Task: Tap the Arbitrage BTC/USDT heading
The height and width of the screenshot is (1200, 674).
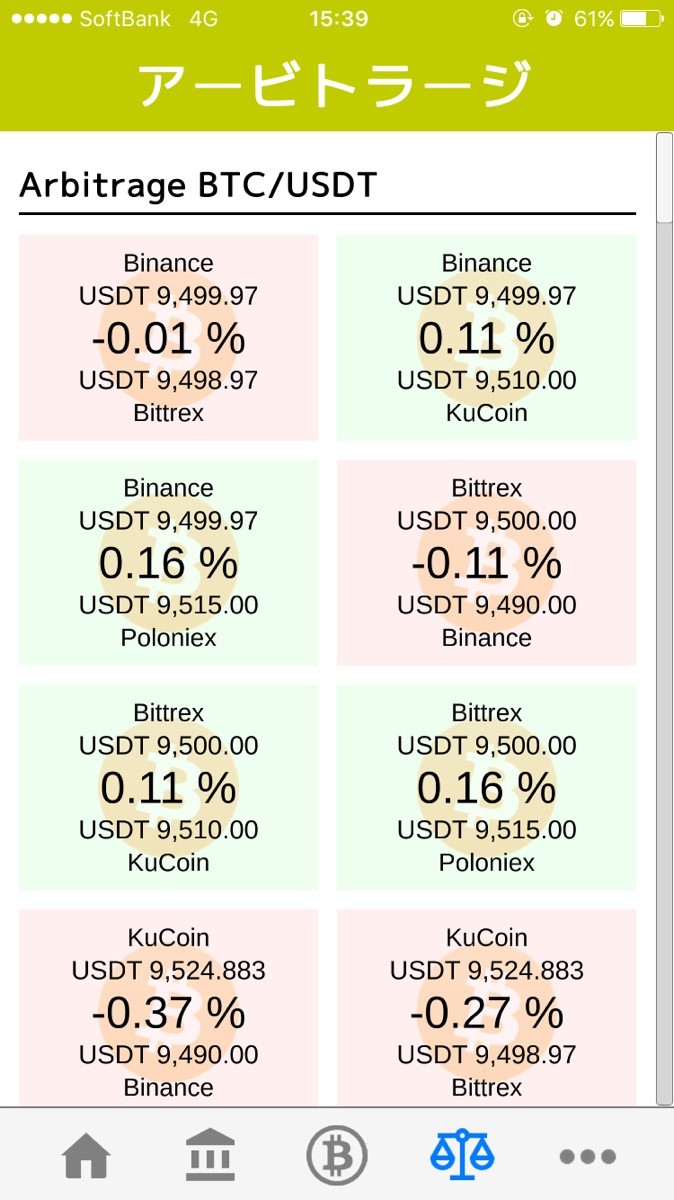Action: coord(198,185)
